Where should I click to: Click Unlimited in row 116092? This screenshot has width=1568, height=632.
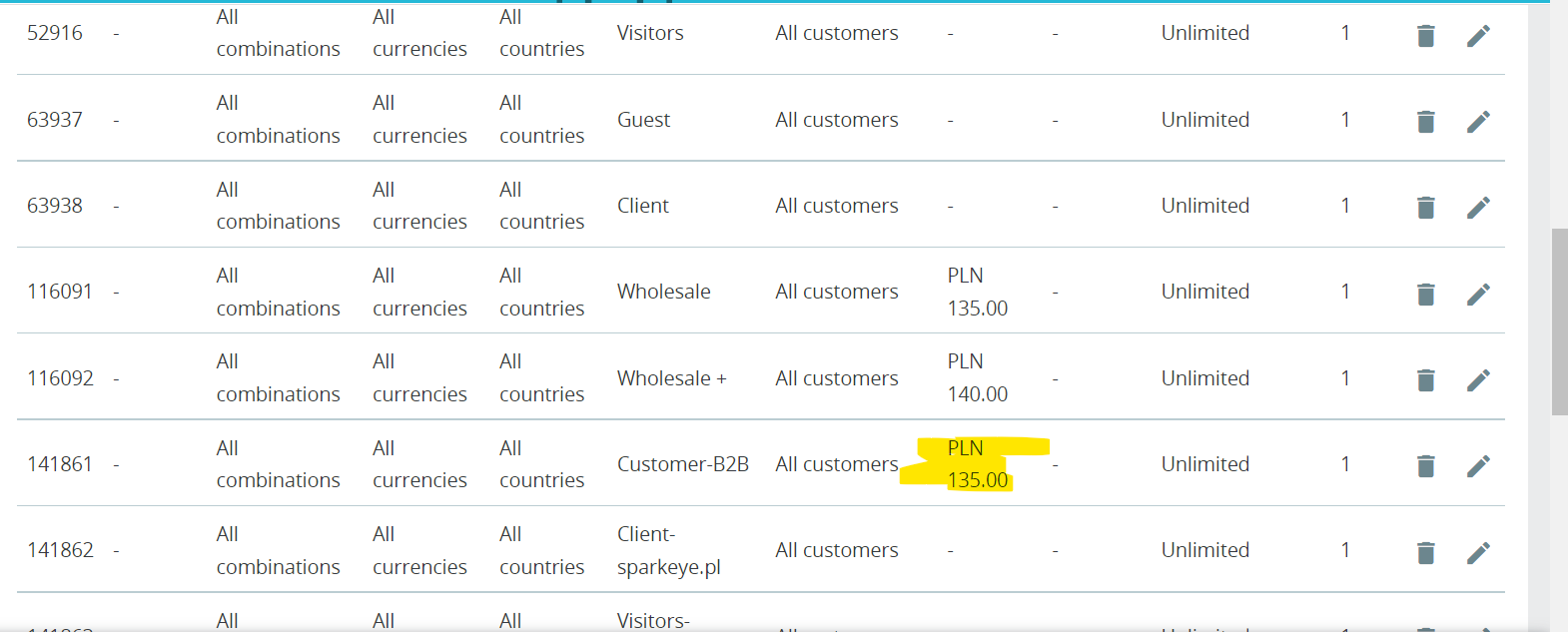pyautogui.click(x=1205, y=378)
